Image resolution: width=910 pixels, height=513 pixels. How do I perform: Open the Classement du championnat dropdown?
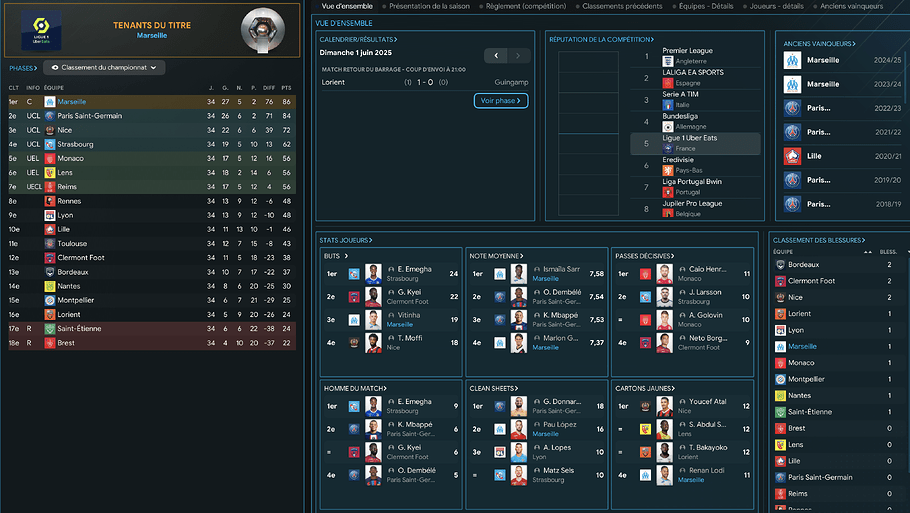click(x=104, y=68)
